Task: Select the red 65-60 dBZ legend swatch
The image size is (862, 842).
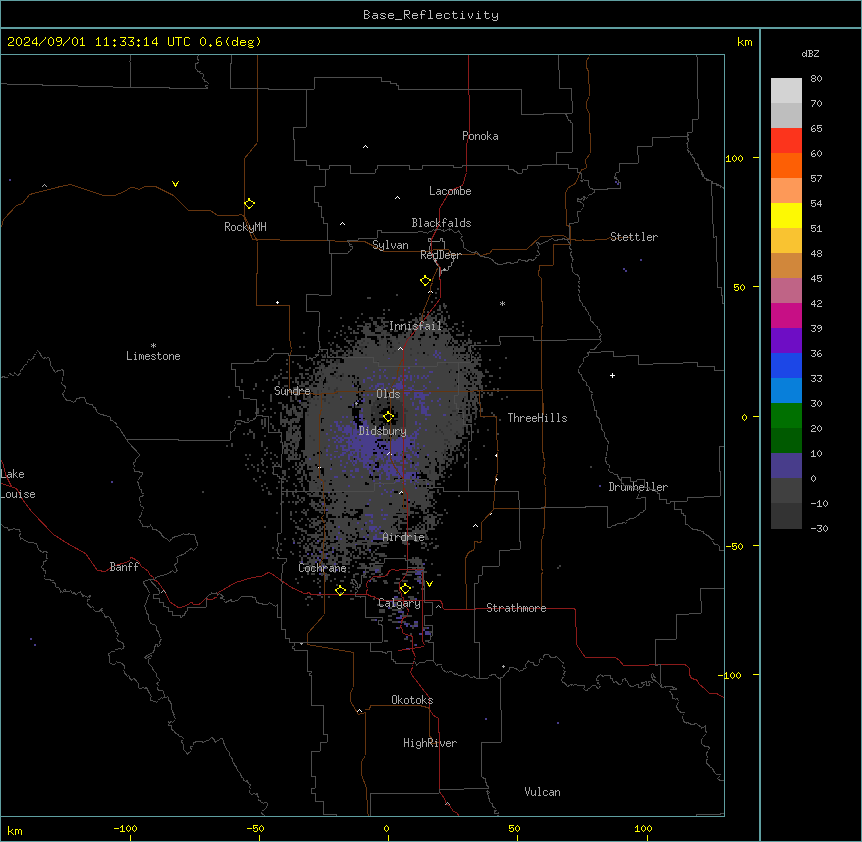Action: (786, 141)
